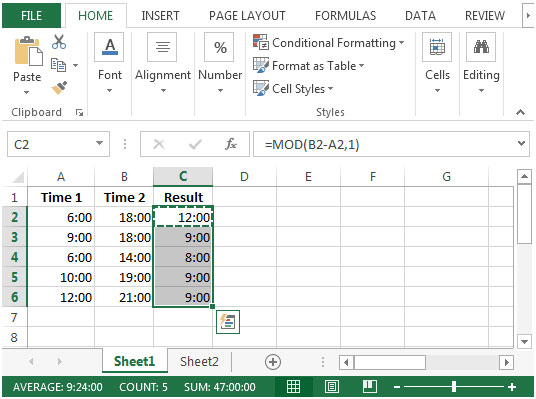Click the zoom in plus button
Viewport: 536px width, 399px height.
(x=512, y=387)
